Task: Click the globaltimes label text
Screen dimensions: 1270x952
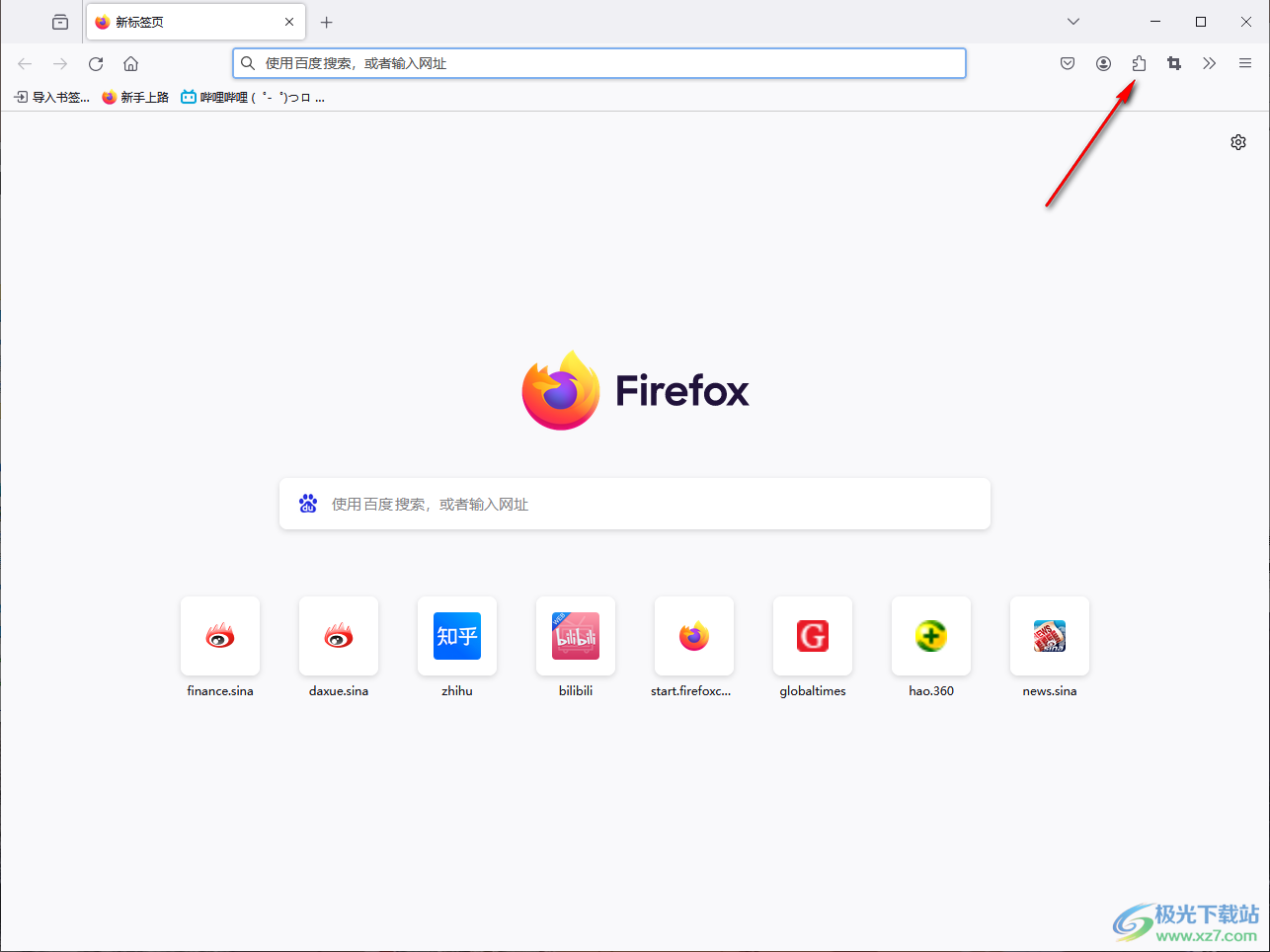Action: click(x=813, y=691)
